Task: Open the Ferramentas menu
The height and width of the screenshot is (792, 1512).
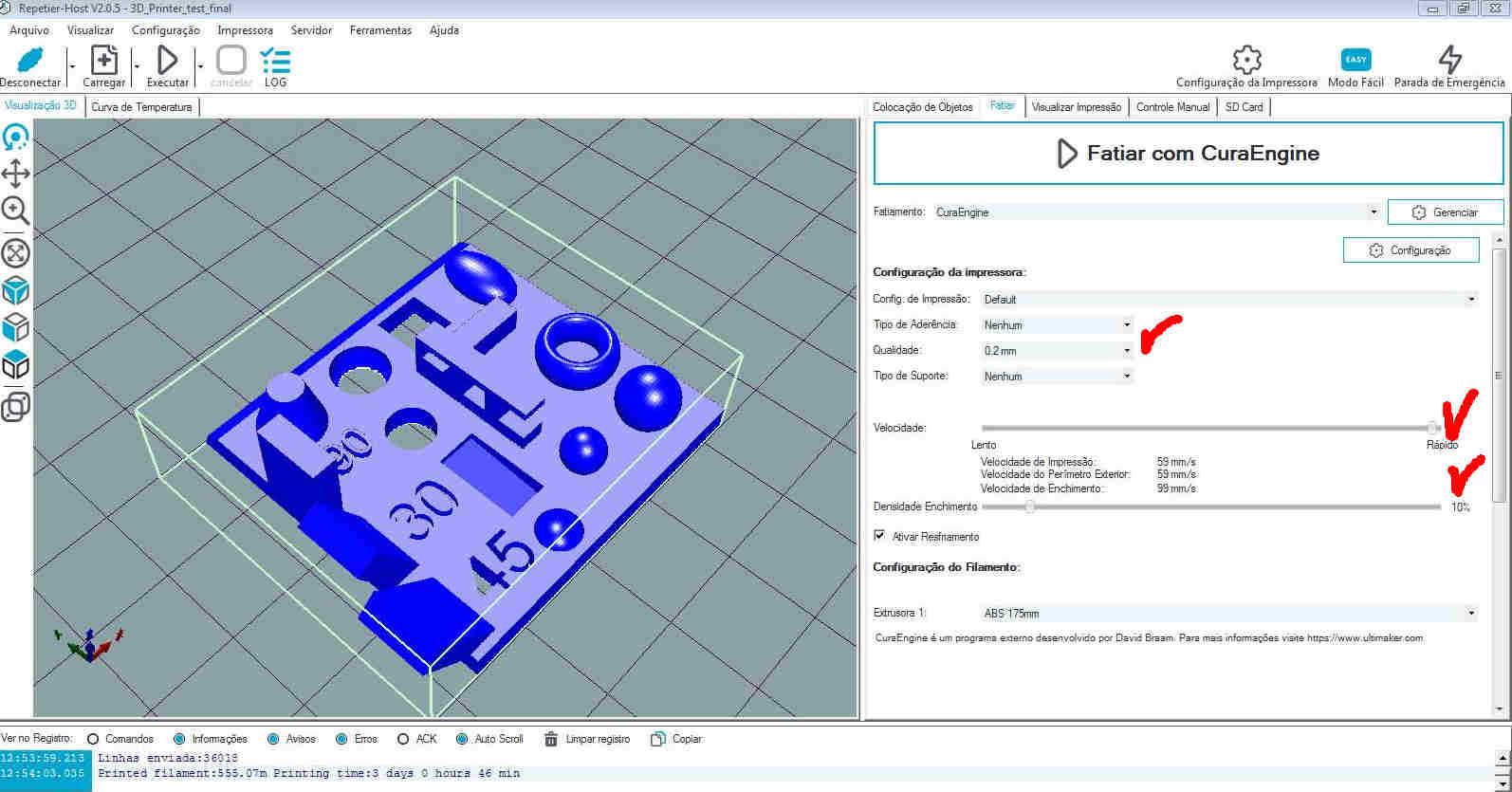Action: point(380,30)
